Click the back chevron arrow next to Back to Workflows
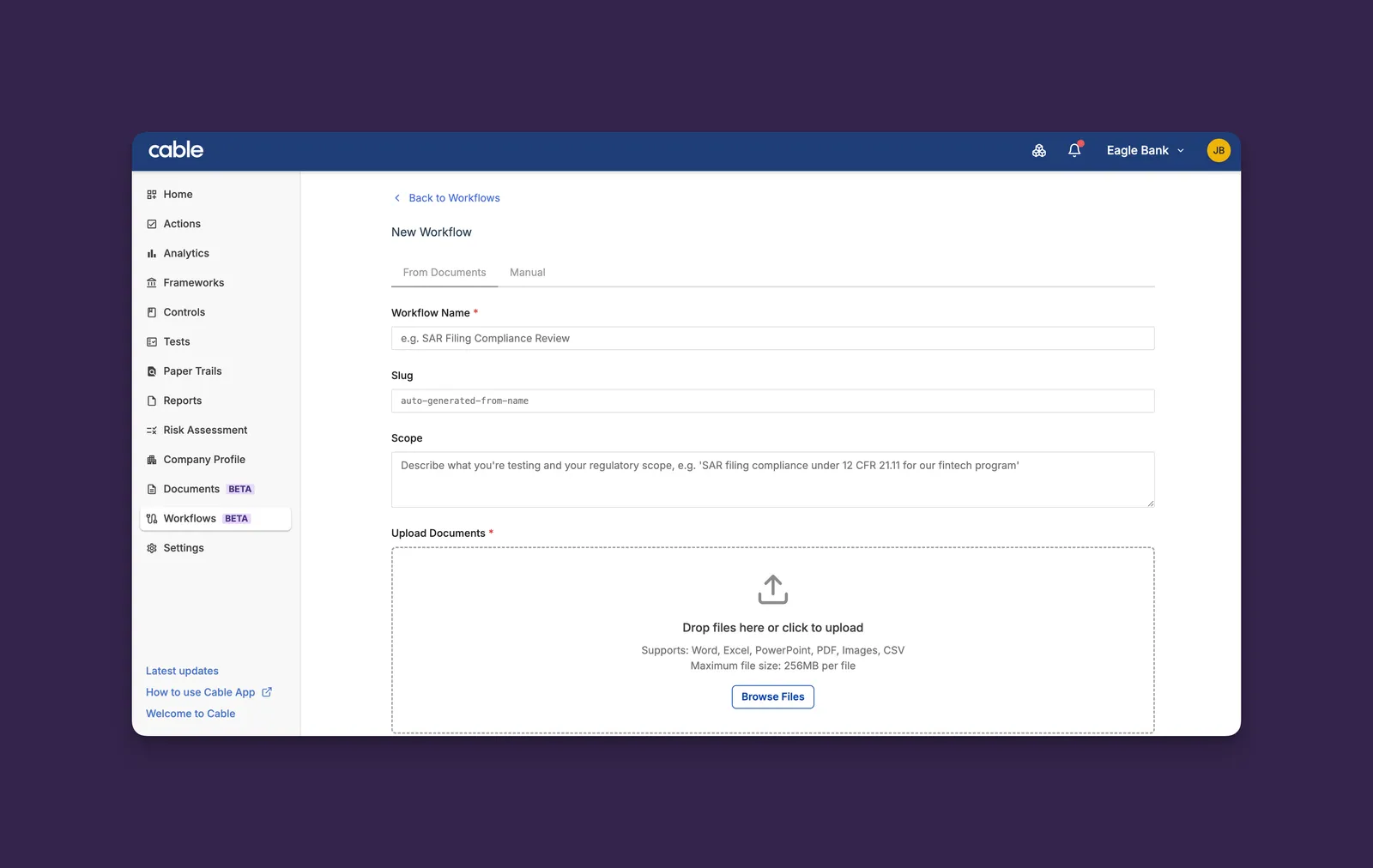 pyautogui.click(x=397, y=198)
